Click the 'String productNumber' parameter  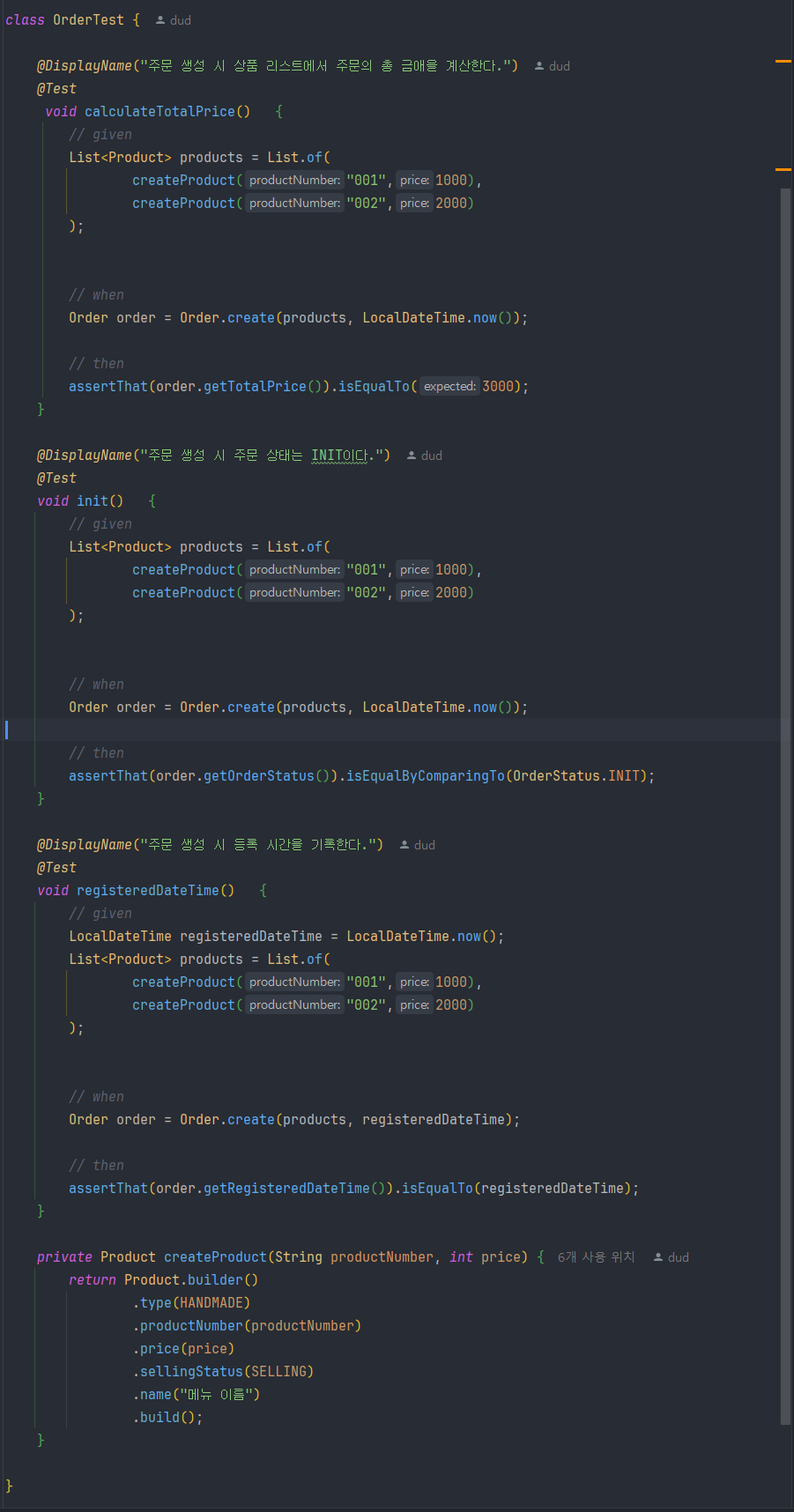tap(354, 1257)
